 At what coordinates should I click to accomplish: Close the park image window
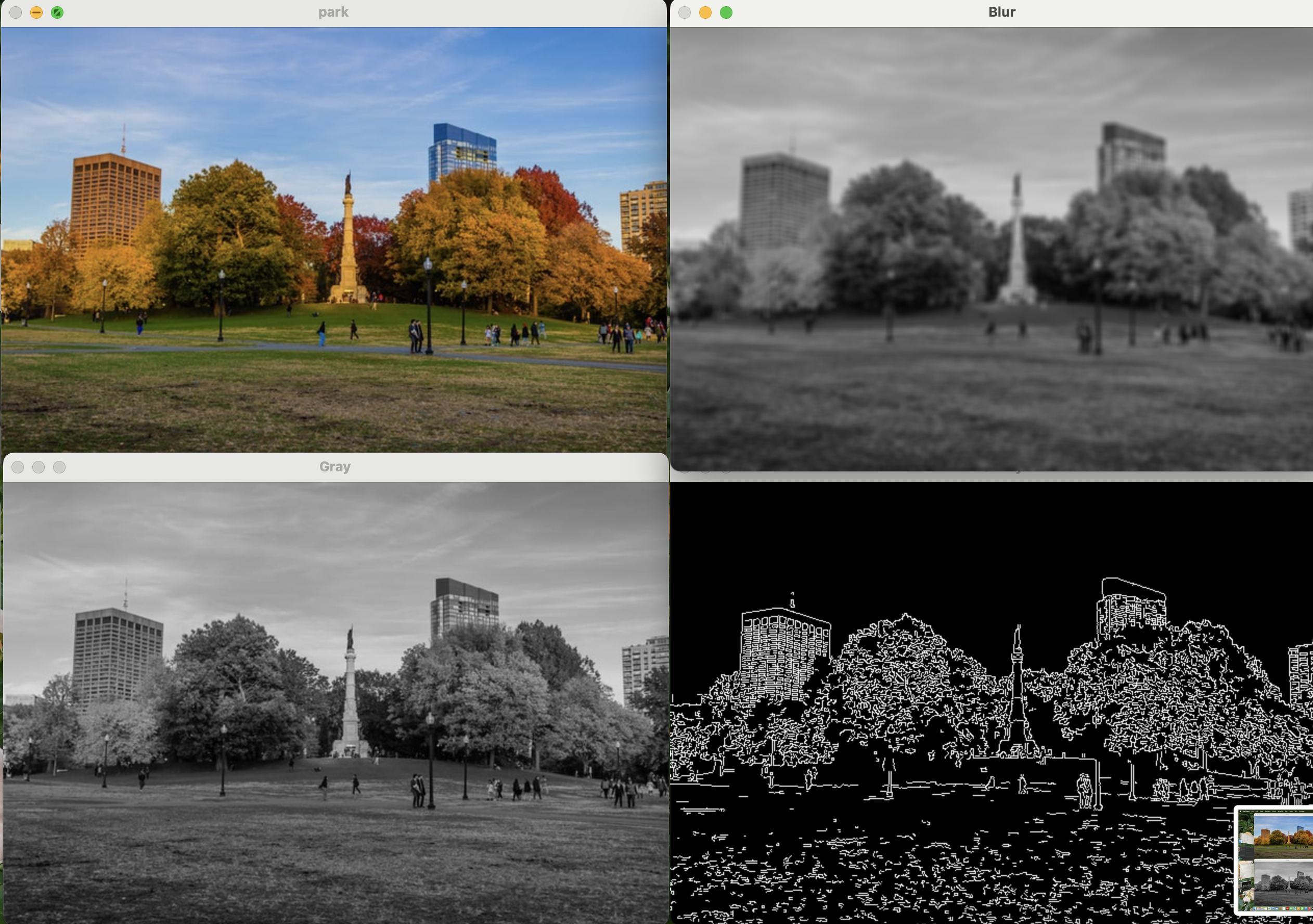16,12
